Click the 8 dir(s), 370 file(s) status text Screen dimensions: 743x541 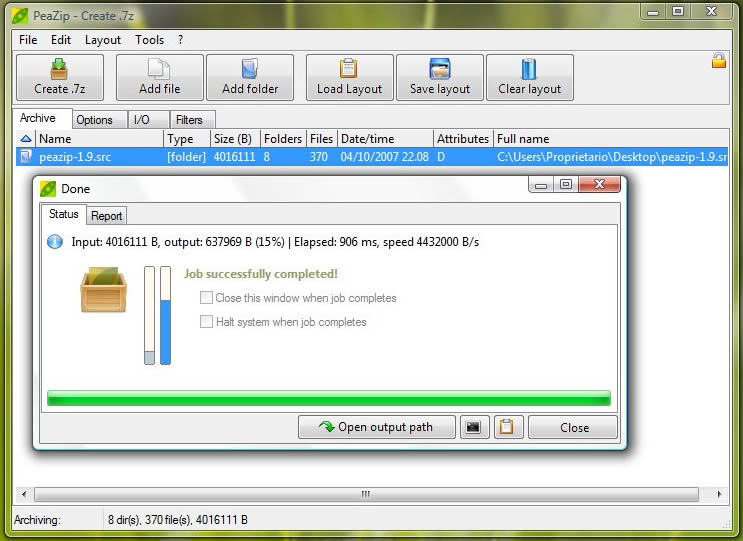[178, 520]
